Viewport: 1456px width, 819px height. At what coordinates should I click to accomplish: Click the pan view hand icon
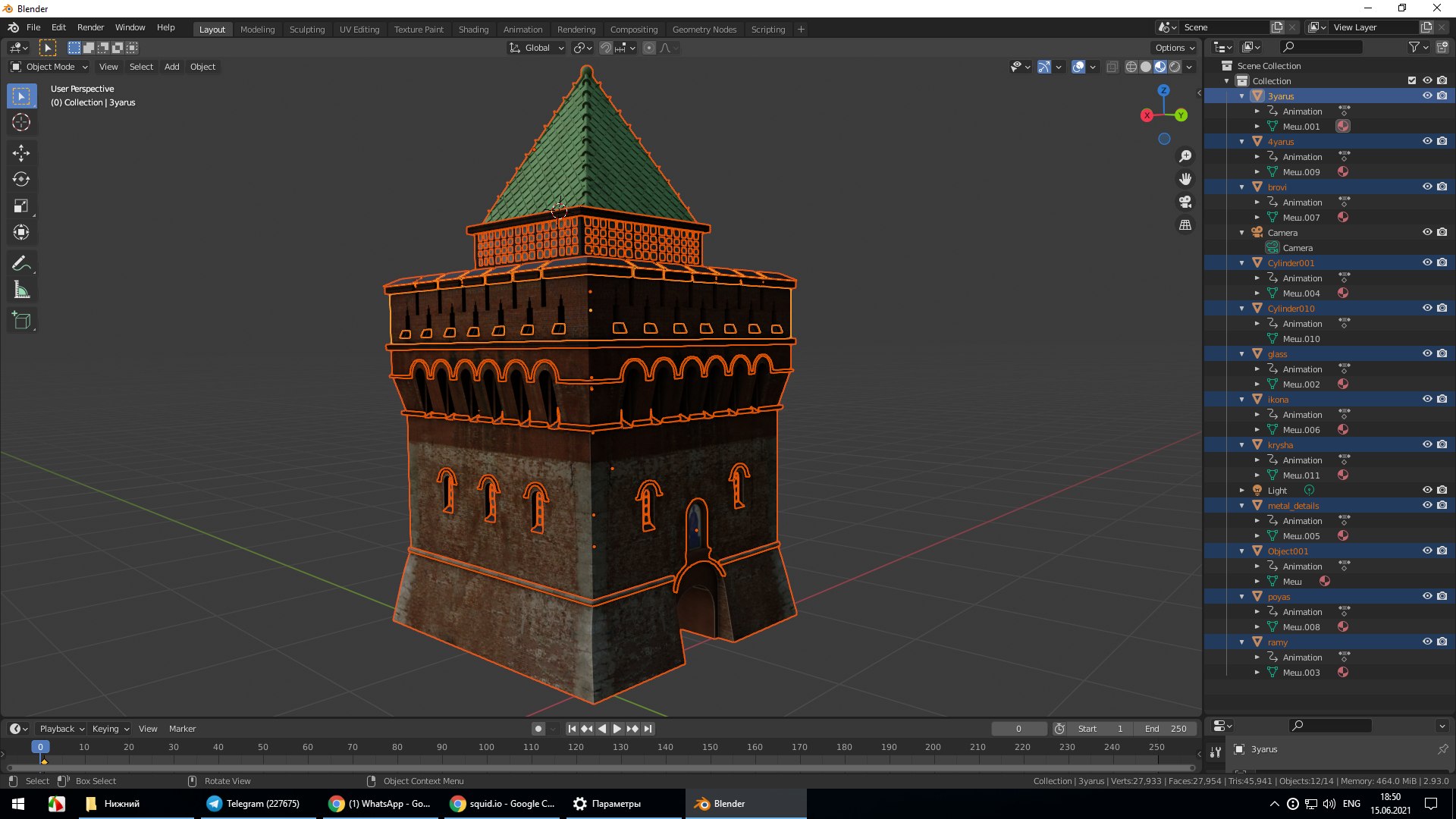click(x=1185, y=179)
